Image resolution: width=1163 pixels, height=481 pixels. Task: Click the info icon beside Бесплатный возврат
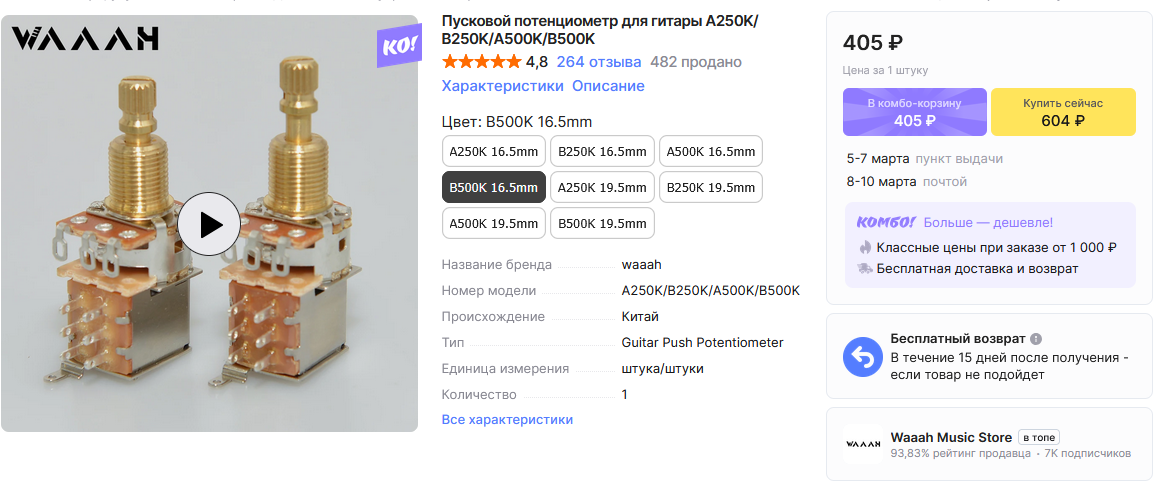point(1036,339)
